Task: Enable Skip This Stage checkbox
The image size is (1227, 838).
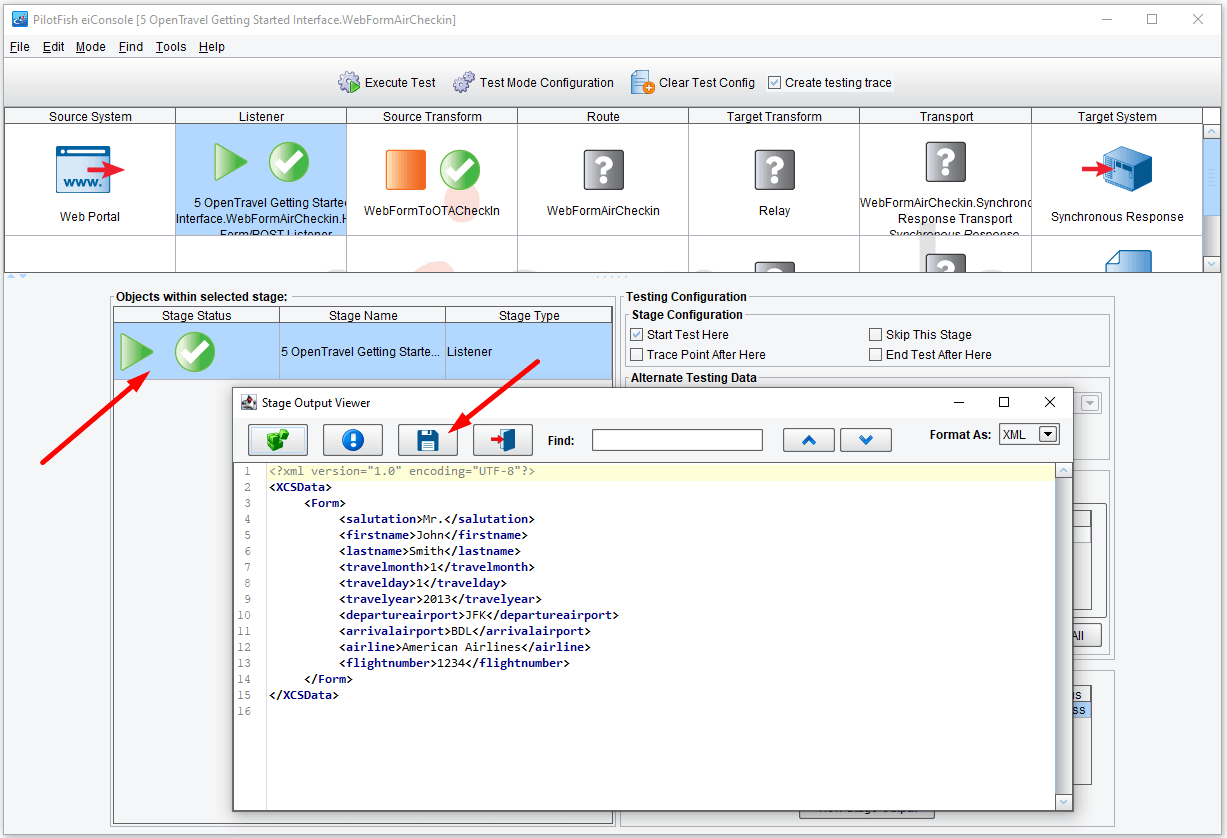Action: [876, 335]
